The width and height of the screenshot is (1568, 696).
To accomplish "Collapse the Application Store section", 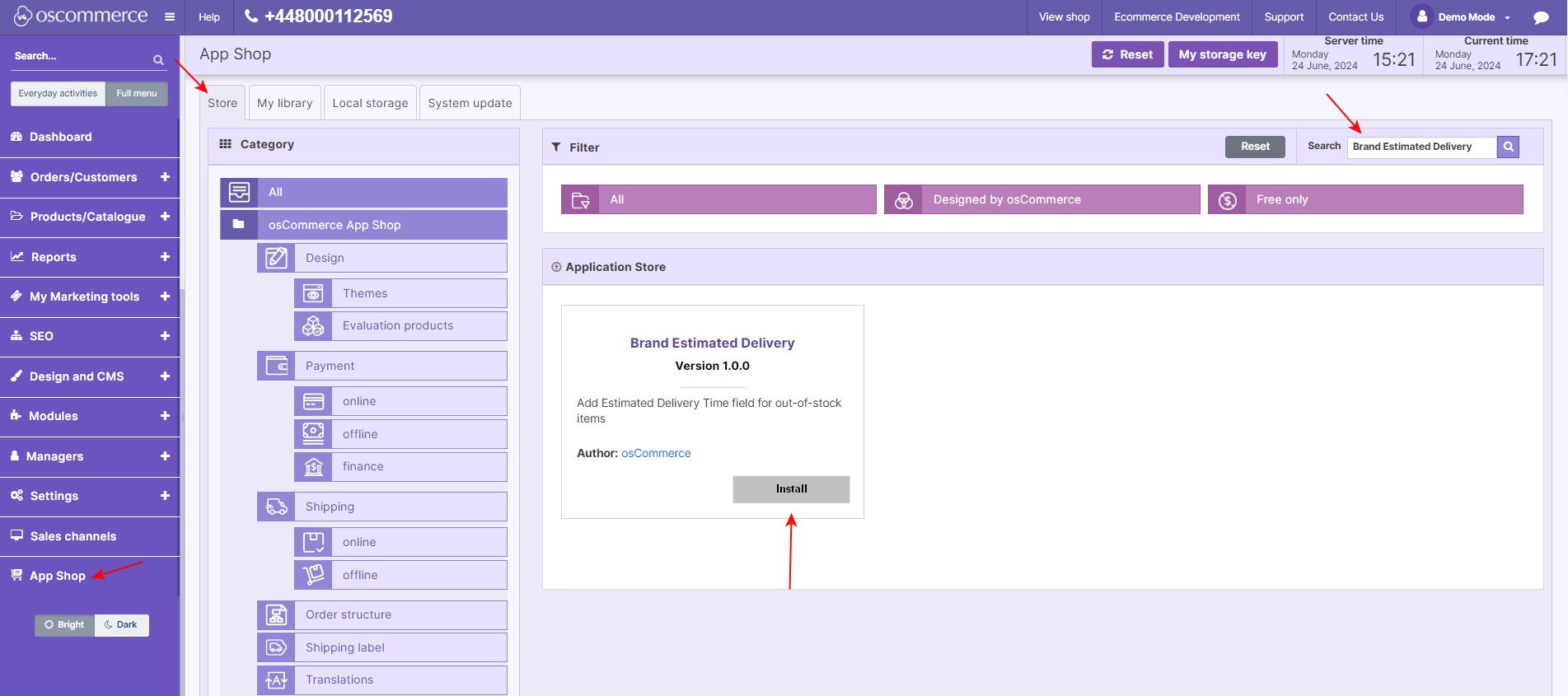I will [x=556, y=267].
